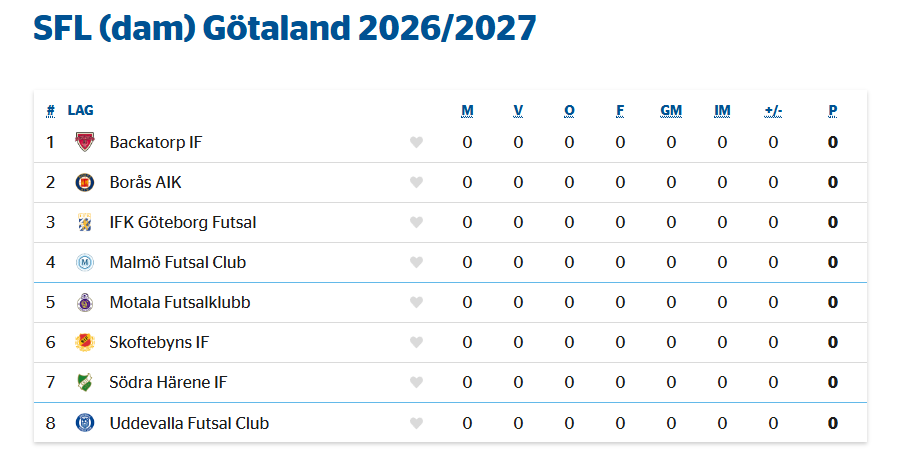Click the Motala Futsalklubb crest
This screenshot has height=467, width=902.
85,303
